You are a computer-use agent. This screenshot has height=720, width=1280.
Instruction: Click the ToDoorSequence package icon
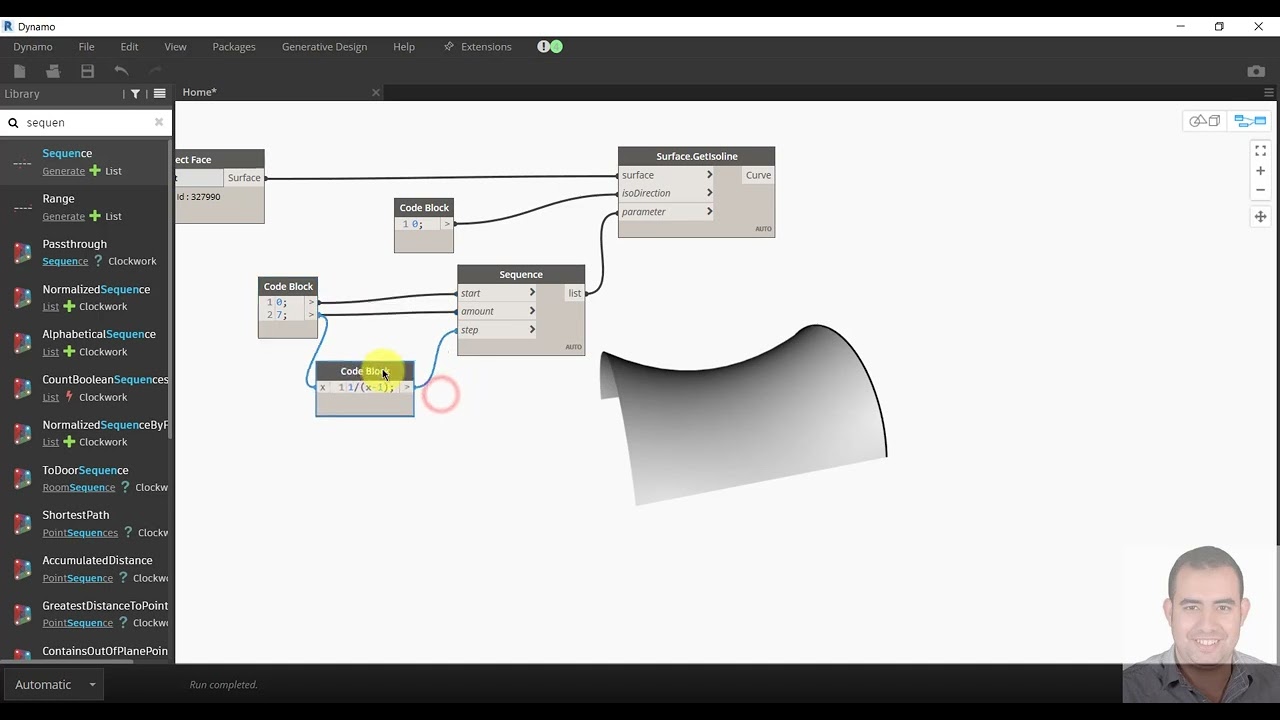[22, 478]
